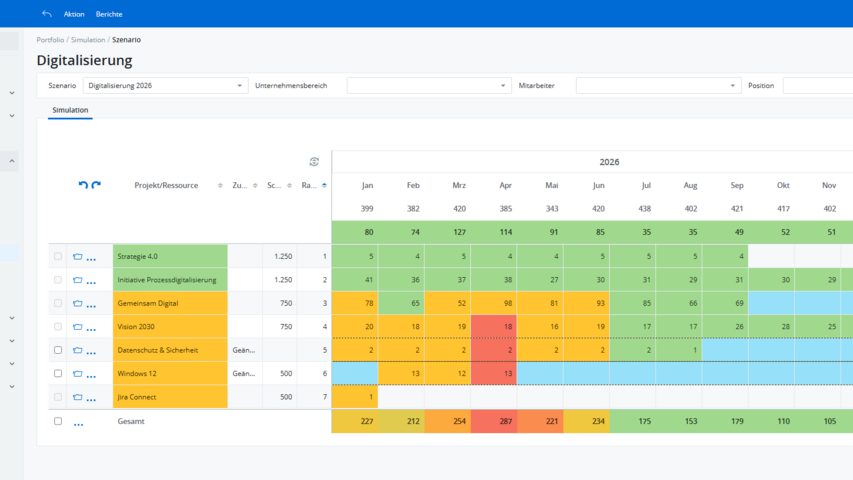Click the Simulation breadcrumb link
This screenshot has height=480, width=853.
(x=87, y=40)
